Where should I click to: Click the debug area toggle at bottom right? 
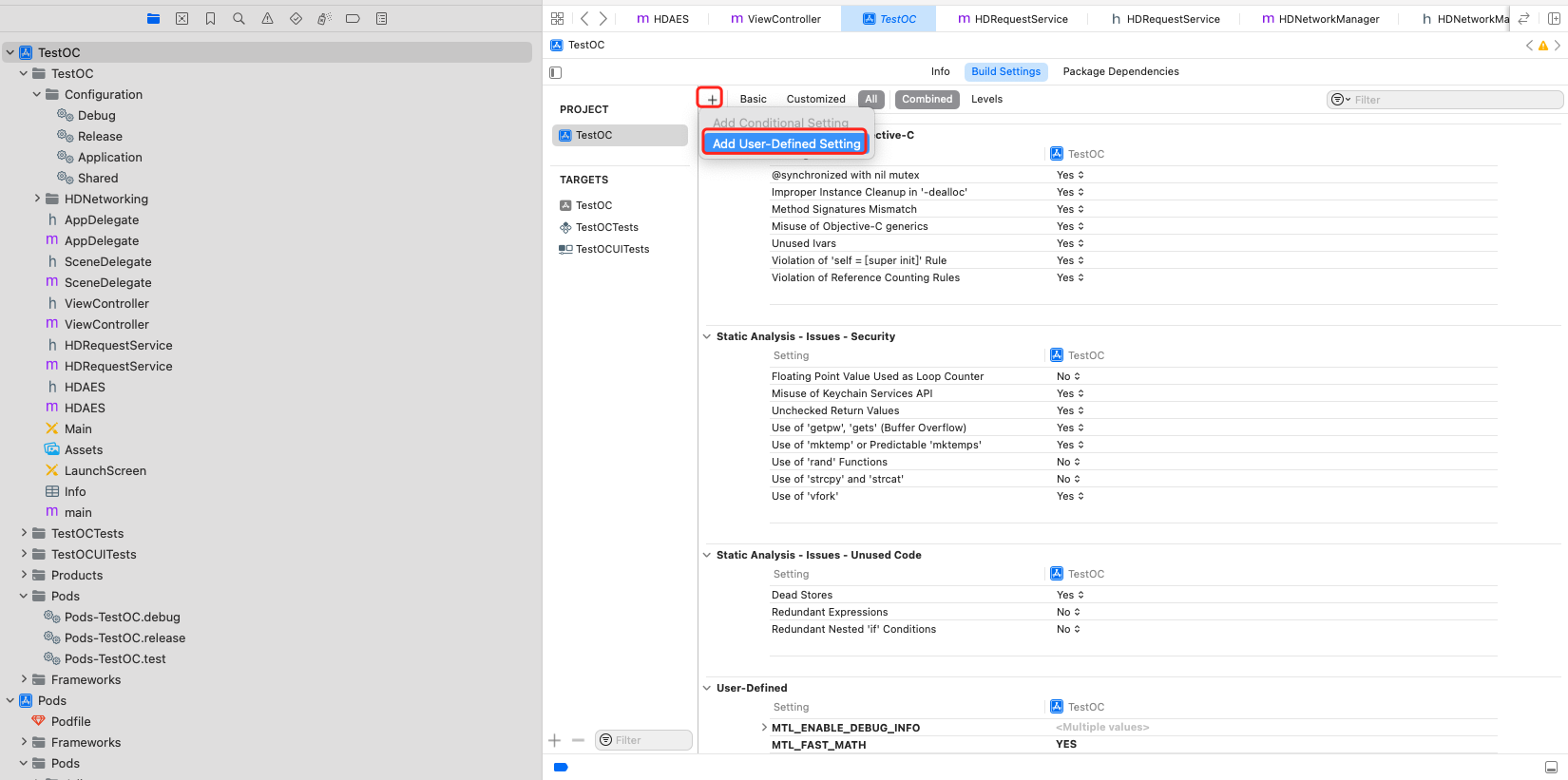[x=1551, y=767]
